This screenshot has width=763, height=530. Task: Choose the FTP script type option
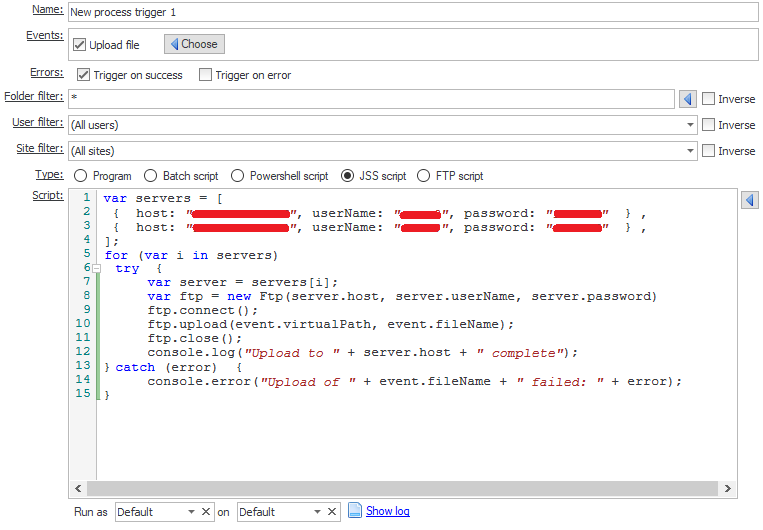click(x=423, y=176)
